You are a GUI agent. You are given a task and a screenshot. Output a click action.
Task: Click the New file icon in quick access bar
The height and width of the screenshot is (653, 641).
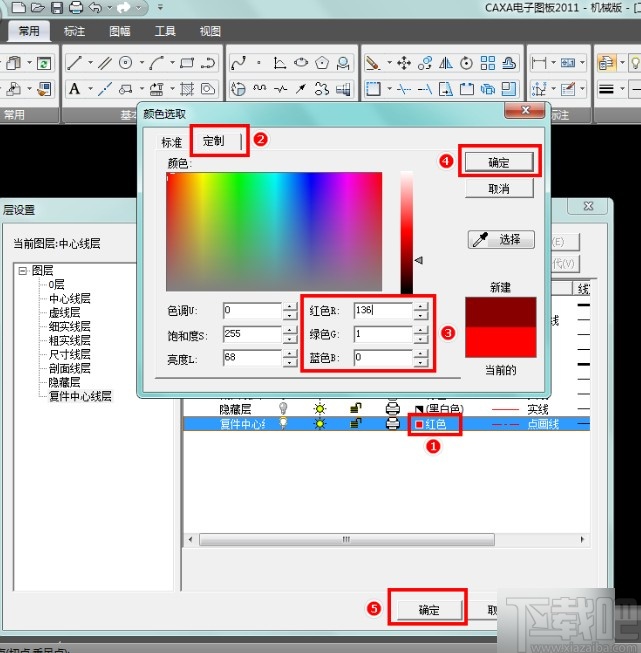tap(17, 7)
